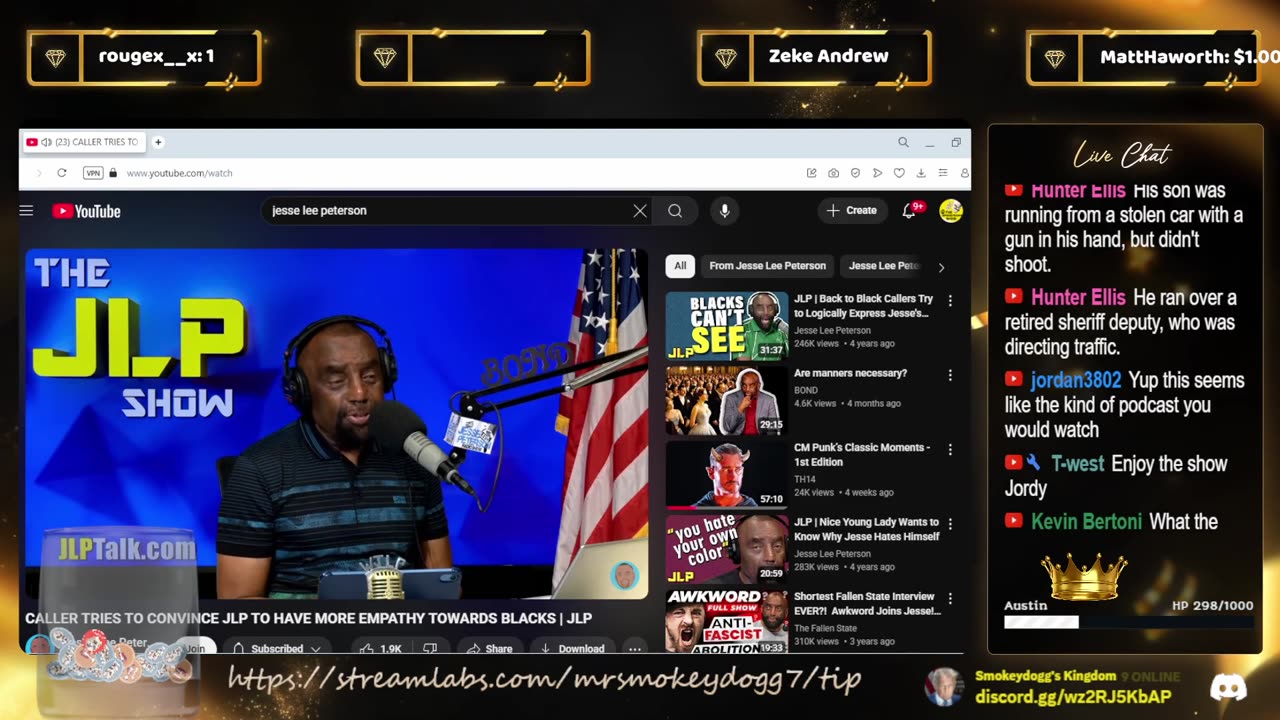
Task: Open the AWKWORD full show thumbnail
Action: point(726,620)
